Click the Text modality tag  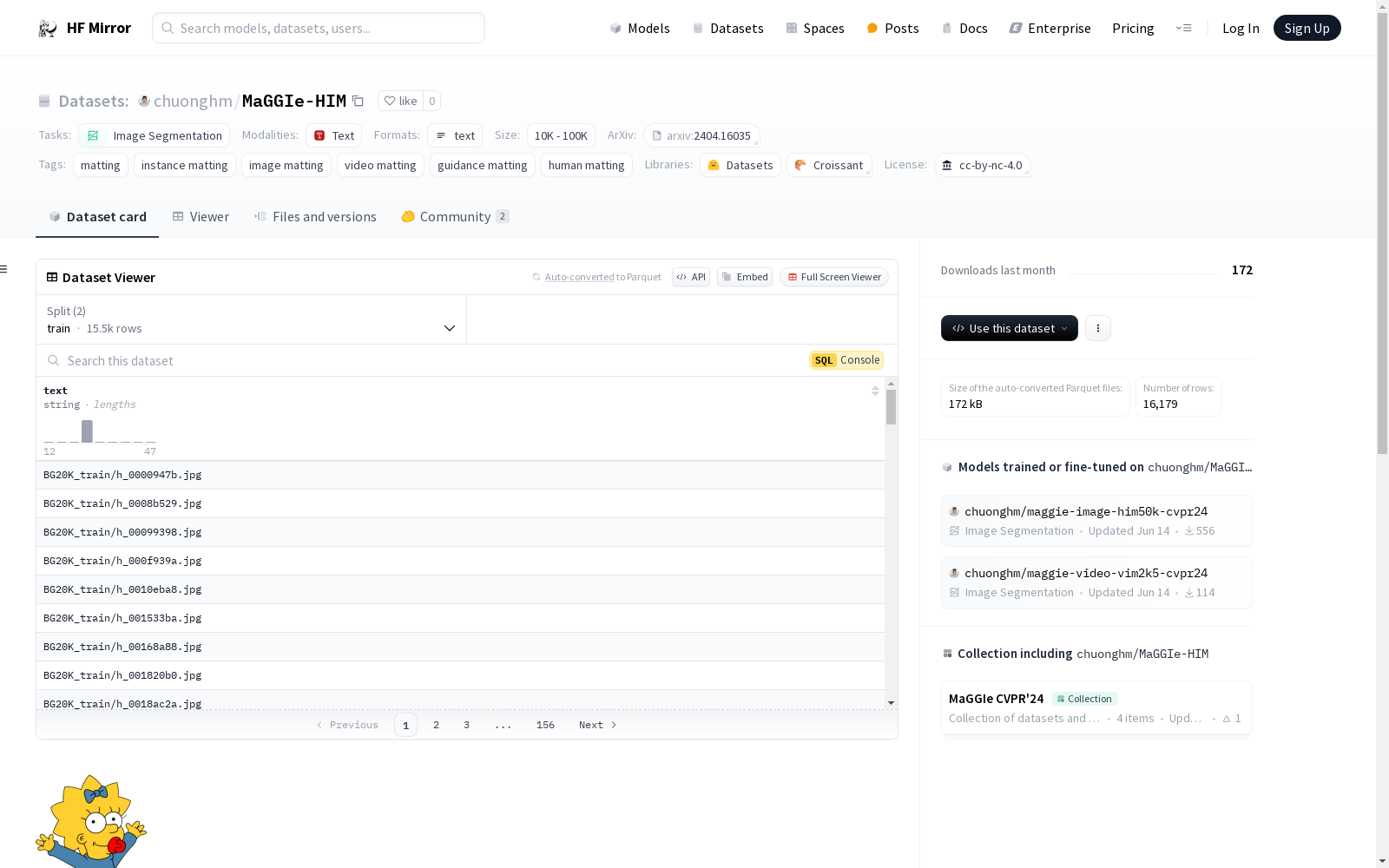(334, 135)
